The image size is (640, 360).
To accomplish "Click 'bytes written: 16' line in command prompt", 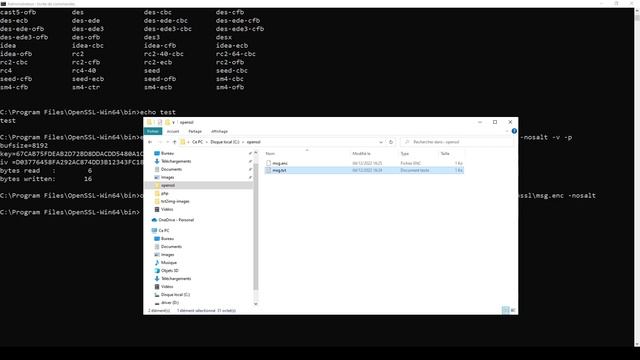I will 46,179.
